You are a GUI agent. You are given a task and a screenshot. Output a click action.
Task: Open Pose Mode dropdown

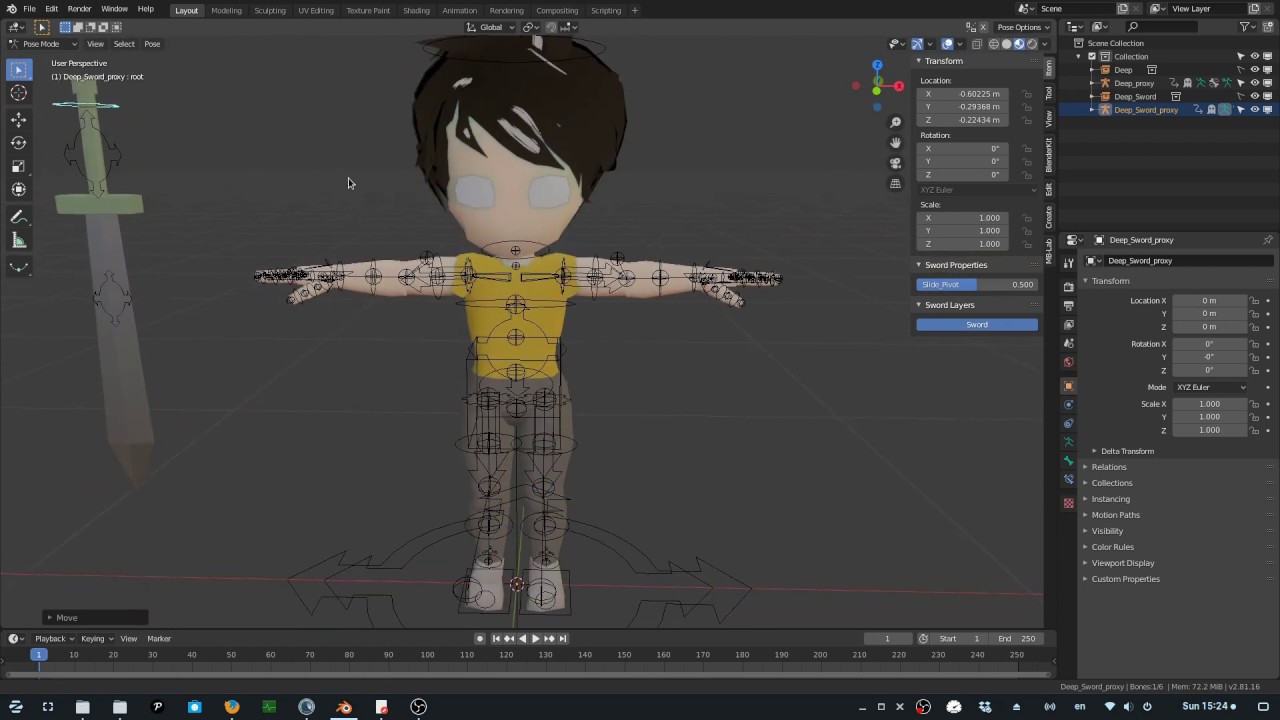[42, 44]
